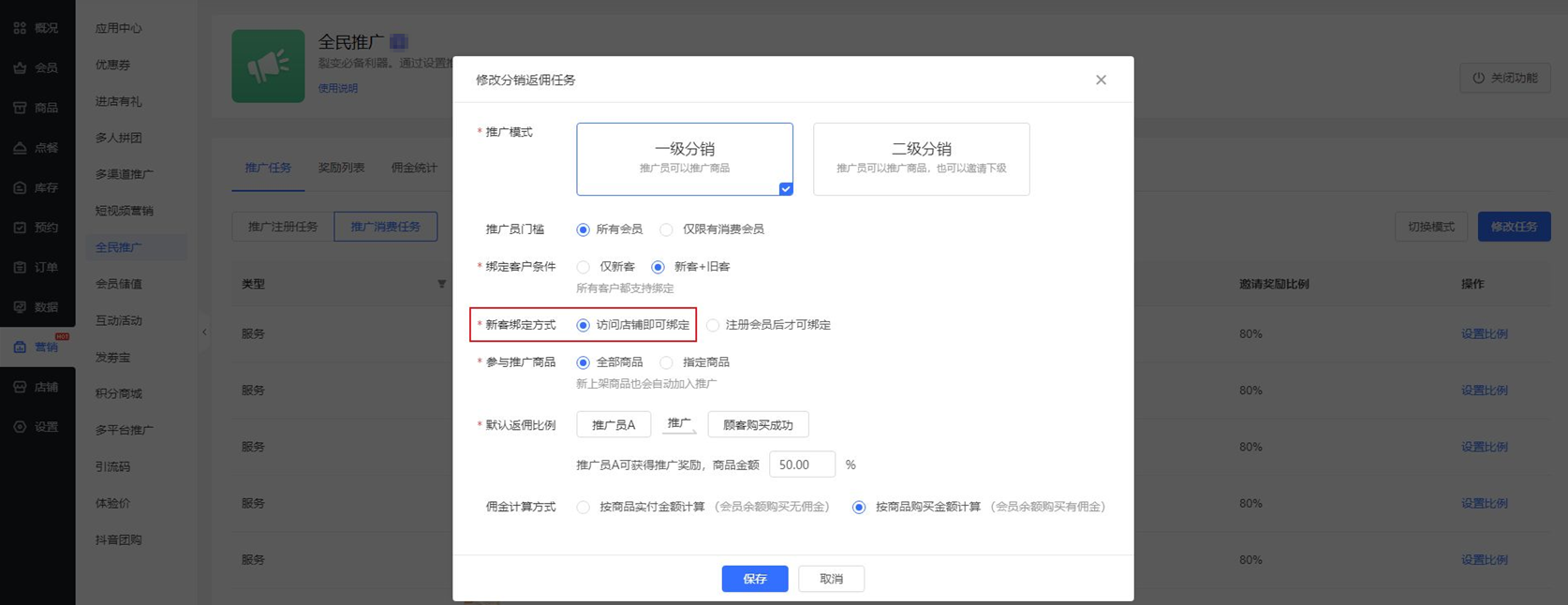
Task: Click the 全民推广 megaphone app icon
Action: pos(268,66)
